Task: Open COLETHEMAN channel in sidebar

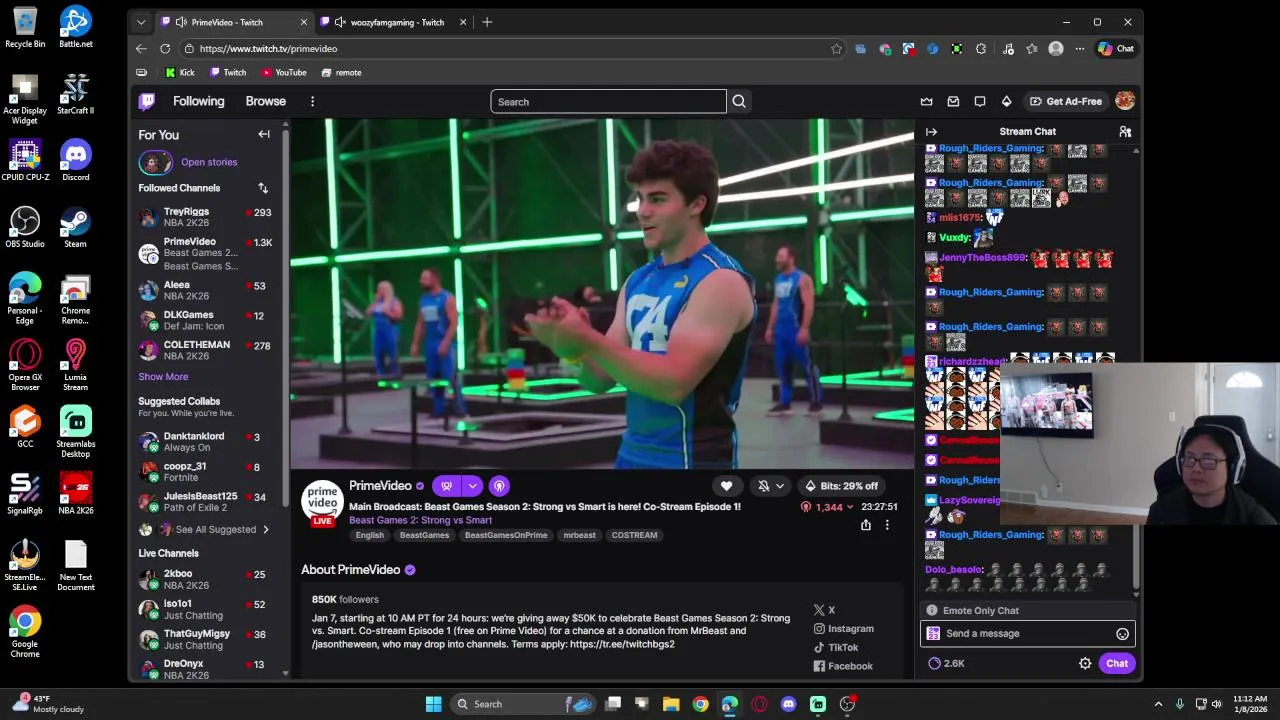Action: pos(205,350)
